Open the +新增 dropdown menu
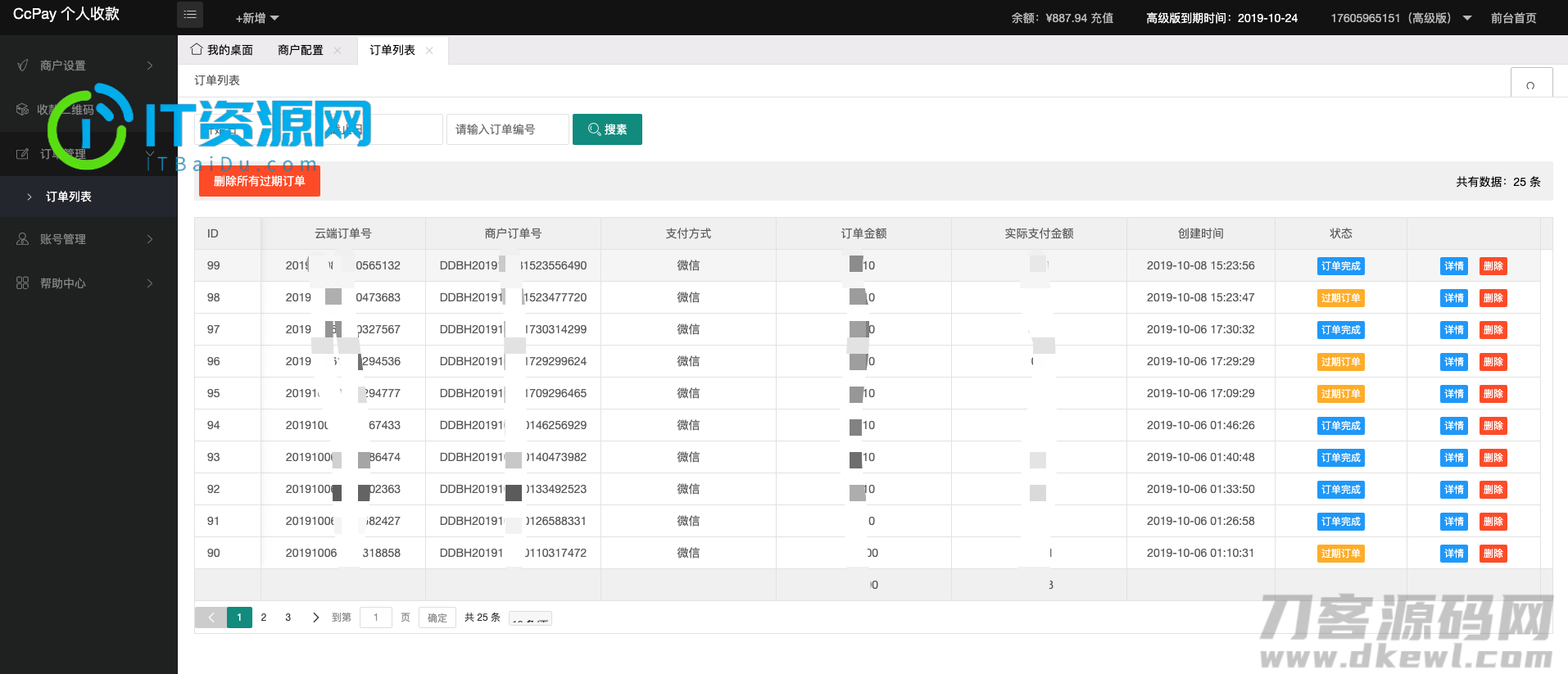 [x=257, y=18]
